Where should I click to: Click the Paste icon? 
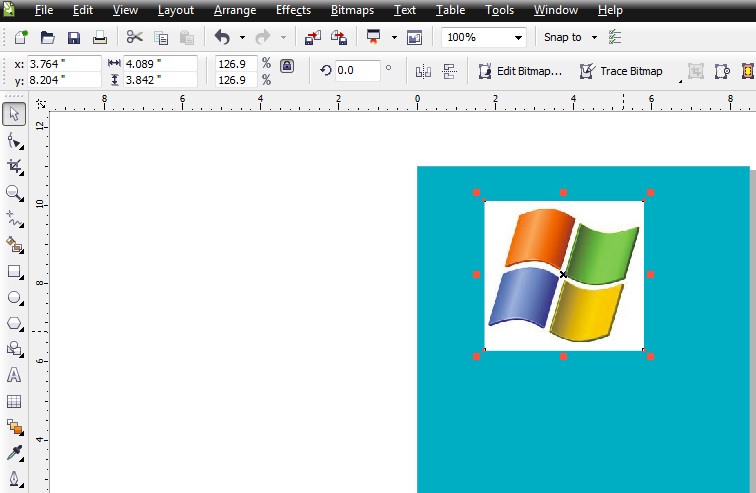coord(187,38)
